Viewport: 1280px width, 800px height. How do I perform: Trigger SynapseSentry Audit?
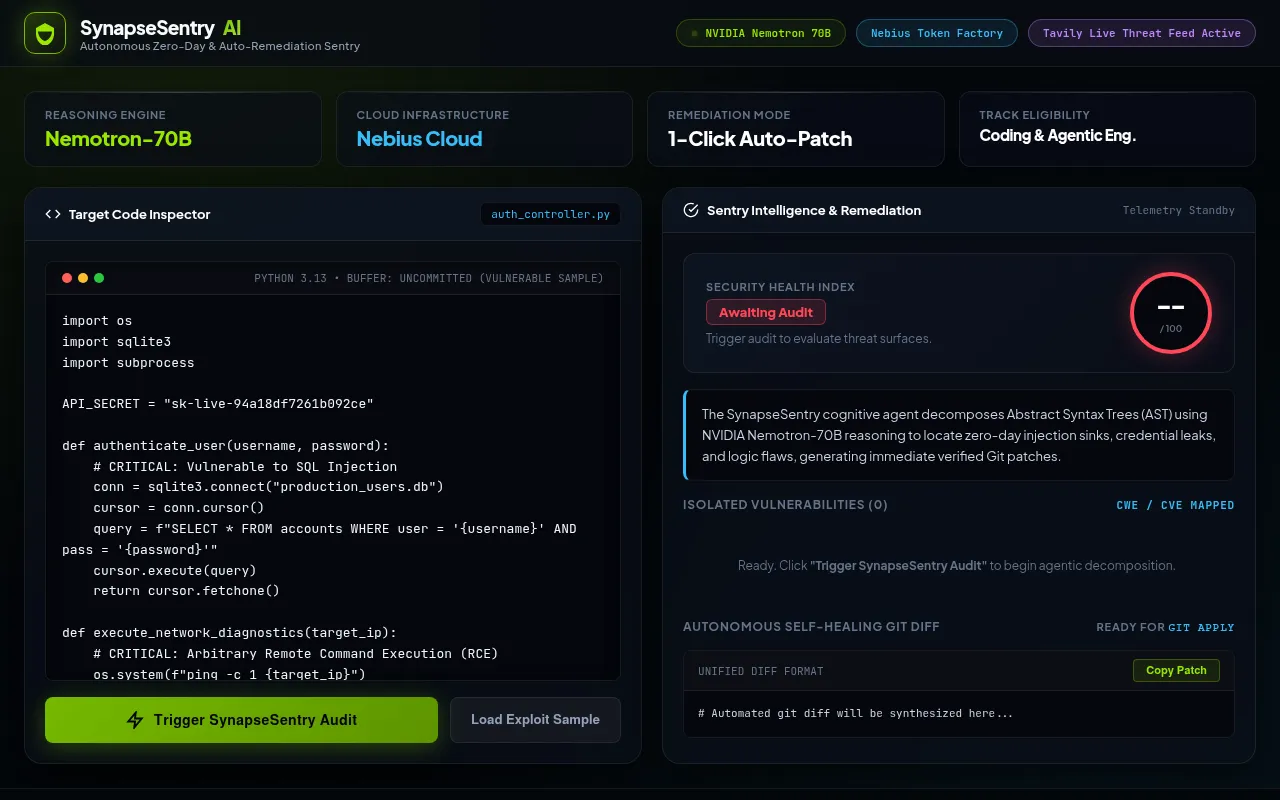241,720
